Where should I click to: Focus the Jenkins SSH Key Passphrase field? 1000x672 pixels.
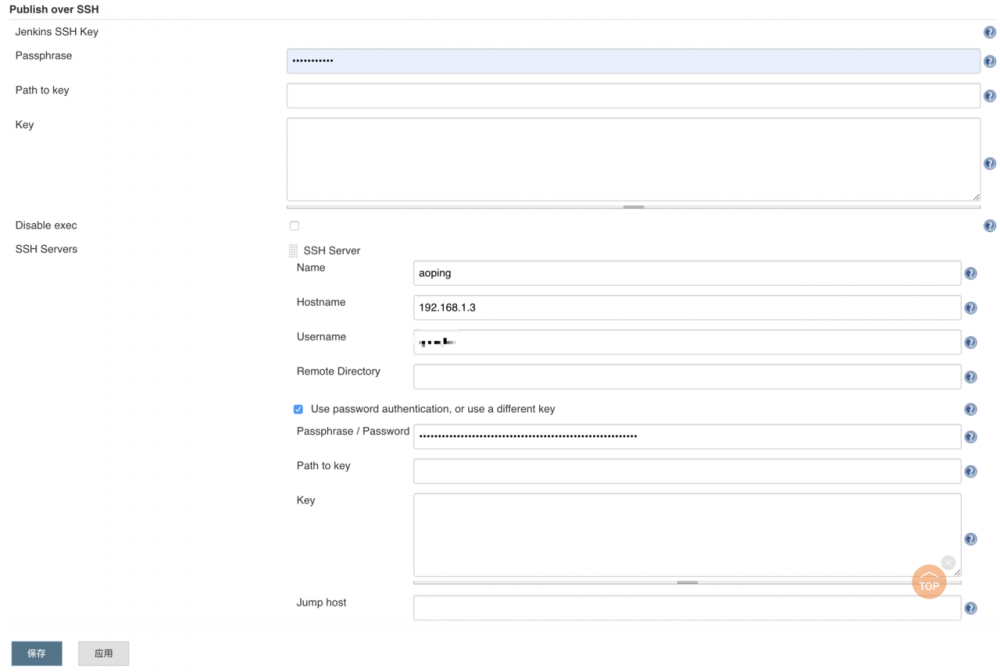633,61
